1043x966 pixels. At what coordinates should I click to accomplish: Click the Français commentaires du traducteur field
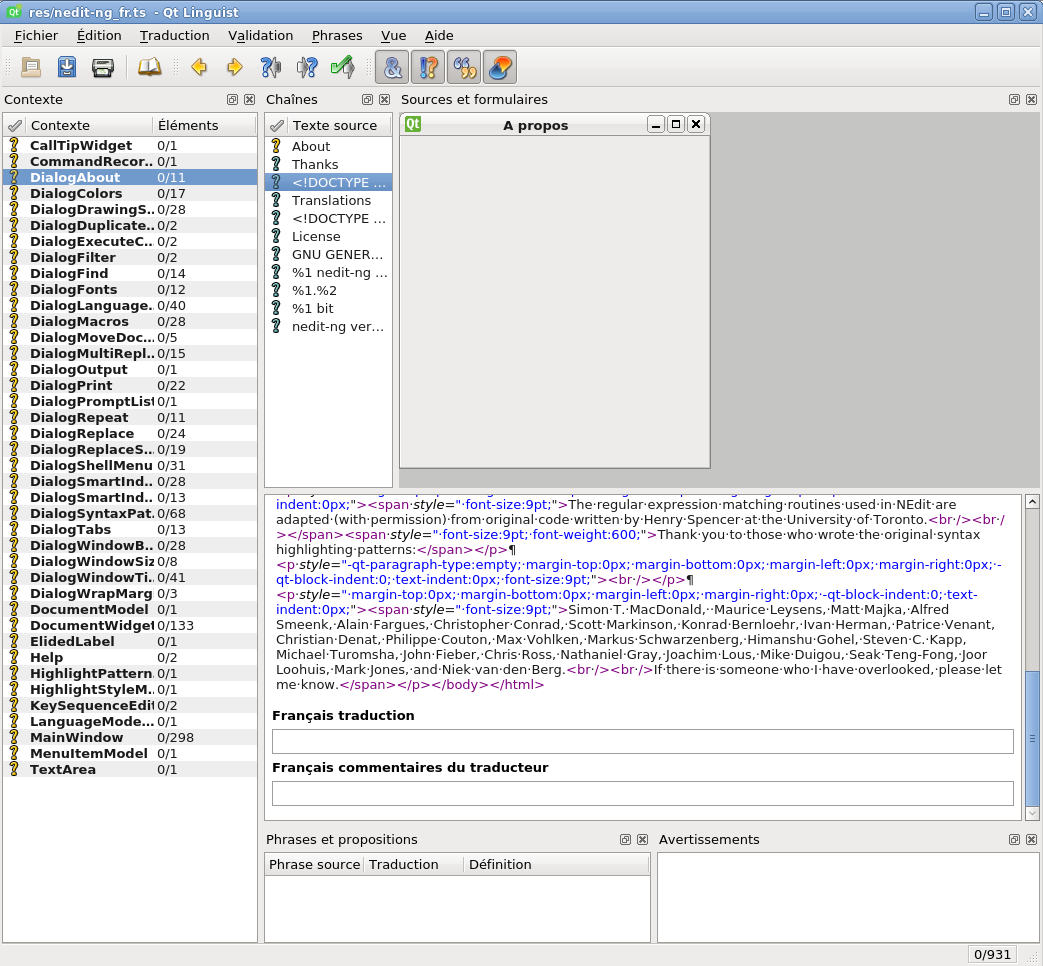[643, 793]
